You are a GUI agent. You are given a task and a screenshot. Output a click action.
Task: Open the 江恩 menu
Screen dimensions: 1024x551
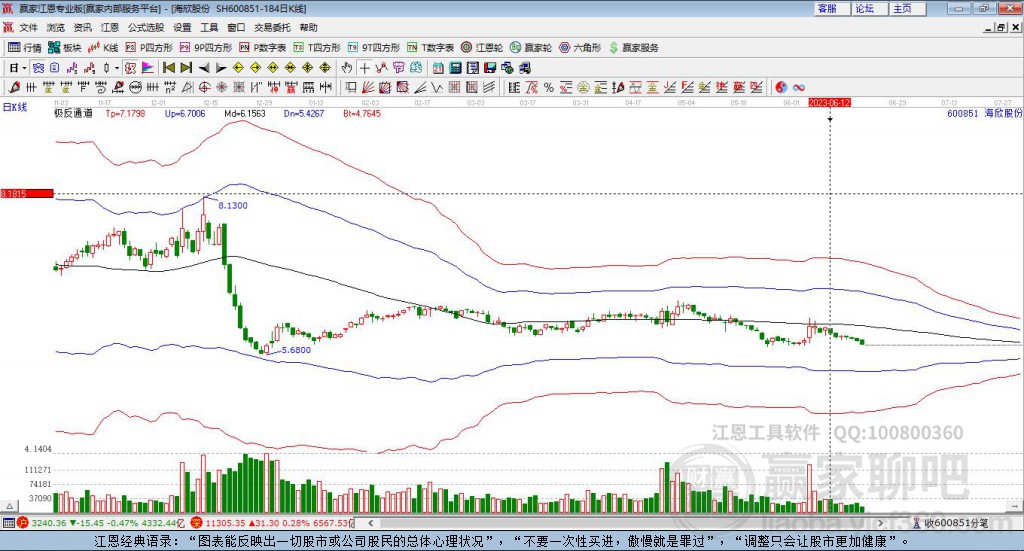tap(110, 27)
